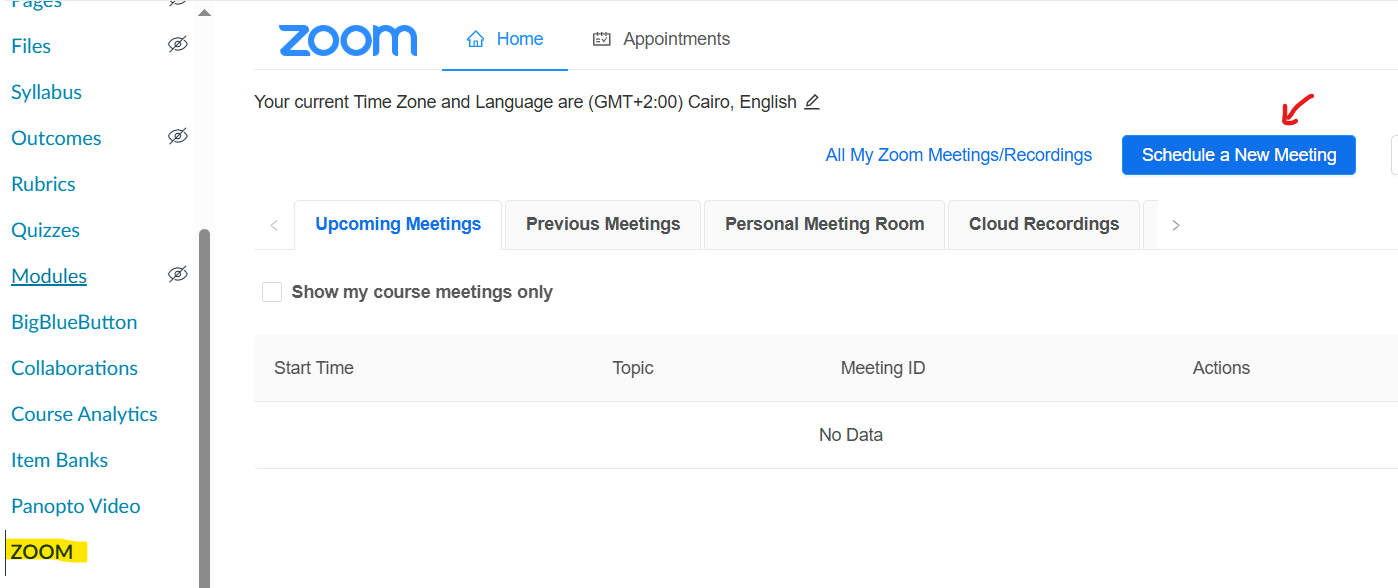Select the Personal Meeting Room tab
1398x588 pixels.
824,225
